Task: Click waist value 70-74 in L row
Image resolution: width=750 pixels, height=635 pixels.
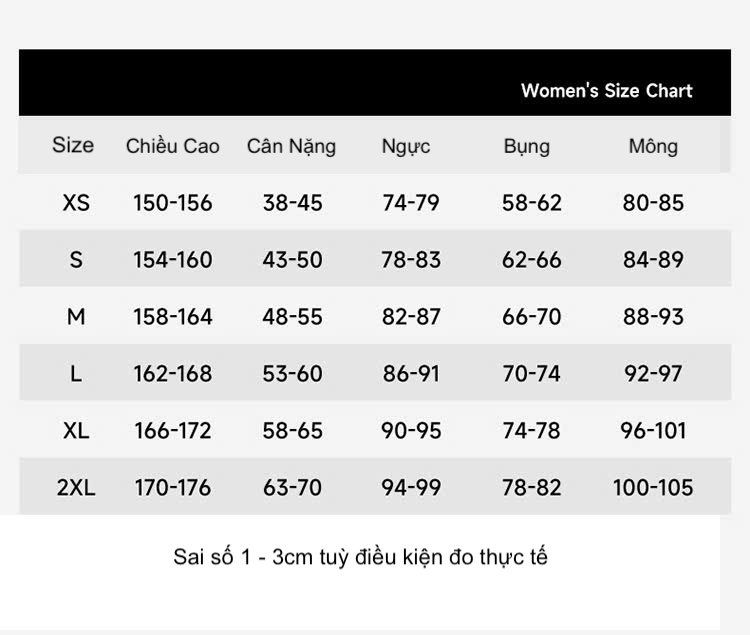Action: [x=532, y=374]
